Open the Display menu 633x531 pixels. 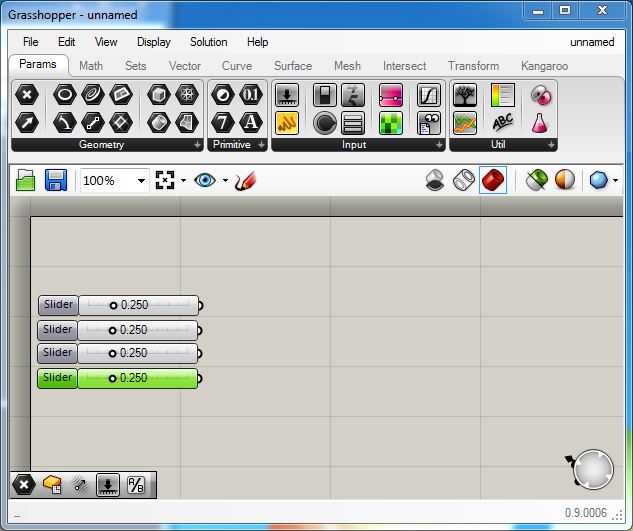pos(154,42)
